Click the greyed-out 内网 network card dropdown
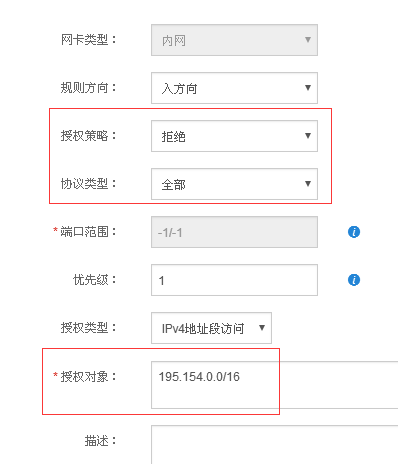This screenshot has width=398, height=464. (x=234, y=40)
